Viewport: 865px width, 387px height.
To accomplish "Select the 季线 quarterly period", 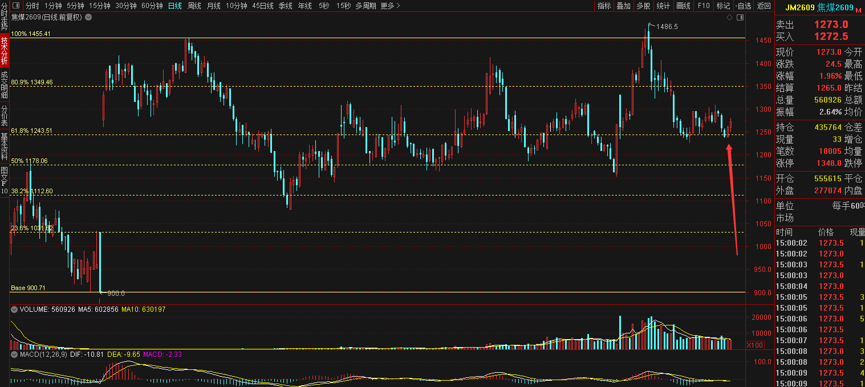I will click(285, 6).
